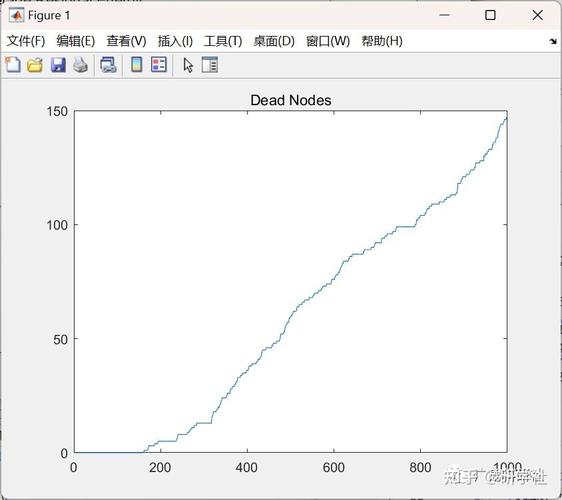The image size is (562, 500).
Task: Click the Link Plot toolbar icon
Action: click(x=108, y=65)
